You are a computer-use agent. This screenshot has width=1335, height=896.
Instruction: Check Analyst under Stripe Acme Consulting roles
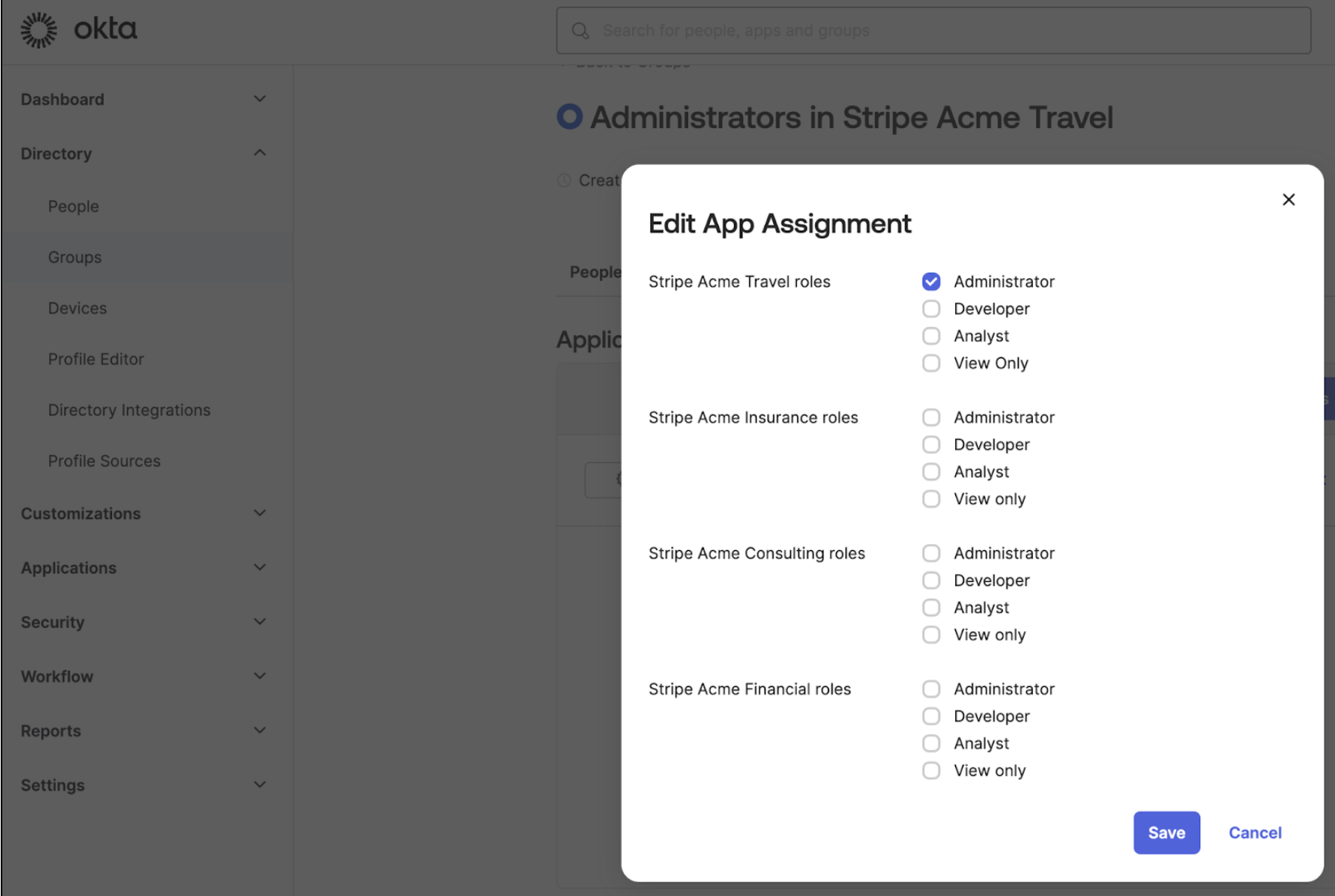(931, 608)
